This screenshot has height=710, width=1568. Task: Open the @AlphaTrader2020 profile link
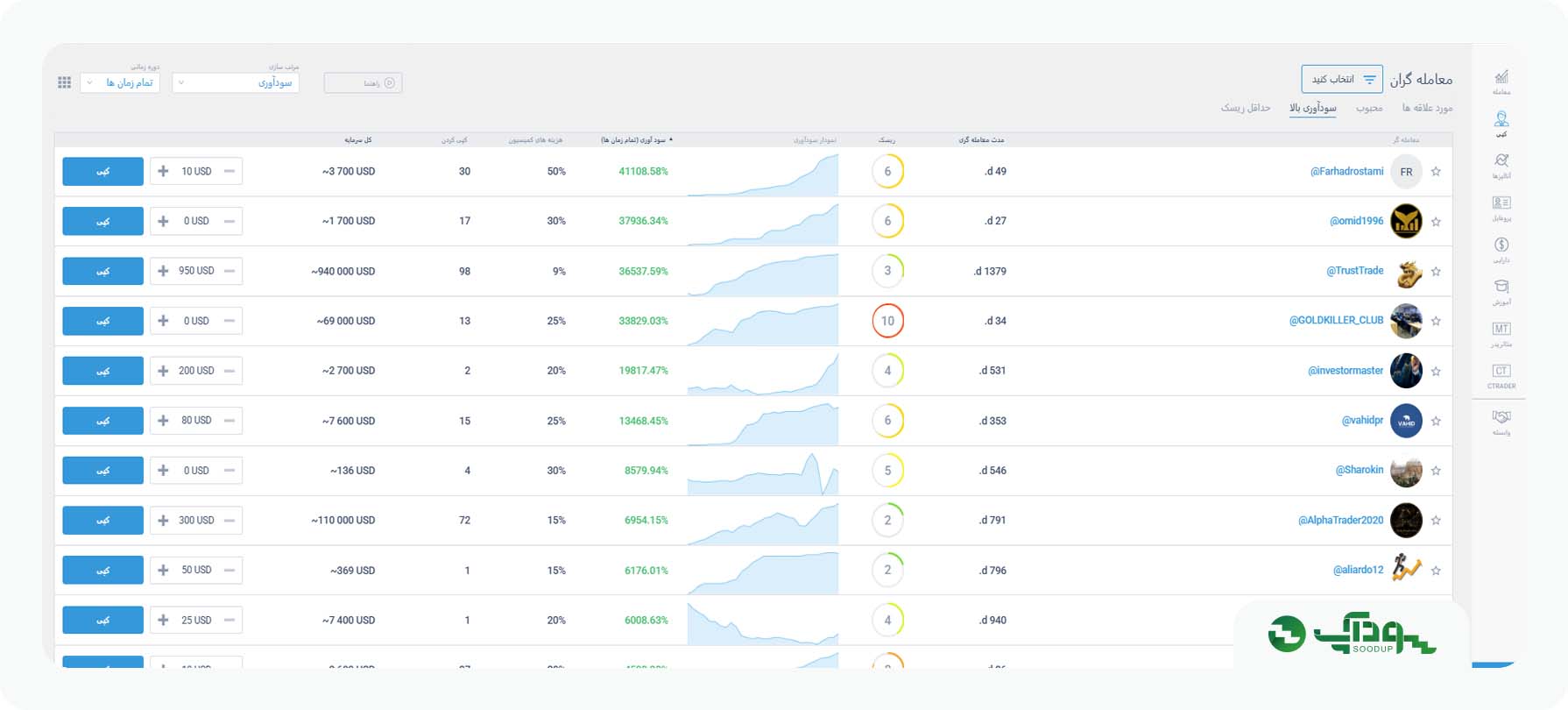tap(1340, 520)
